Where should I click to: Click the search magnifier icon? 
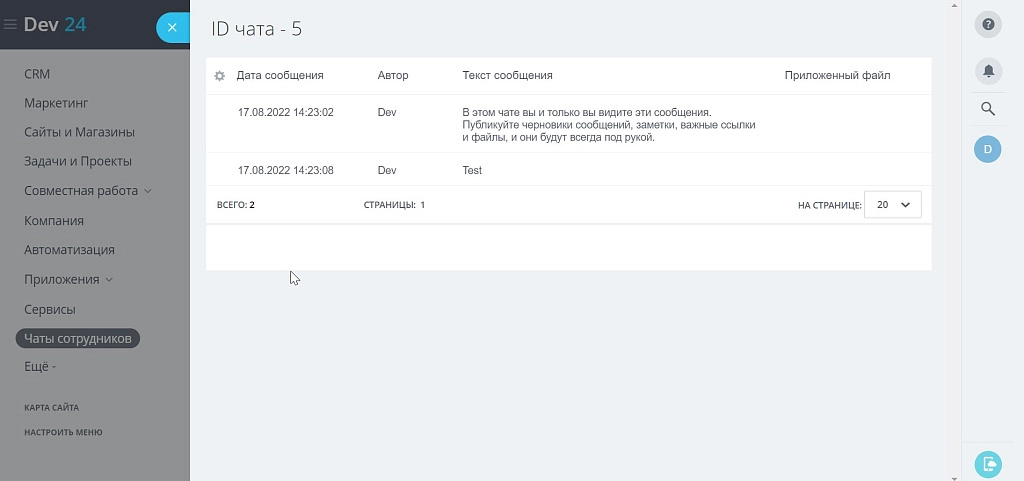click(988, 109)
